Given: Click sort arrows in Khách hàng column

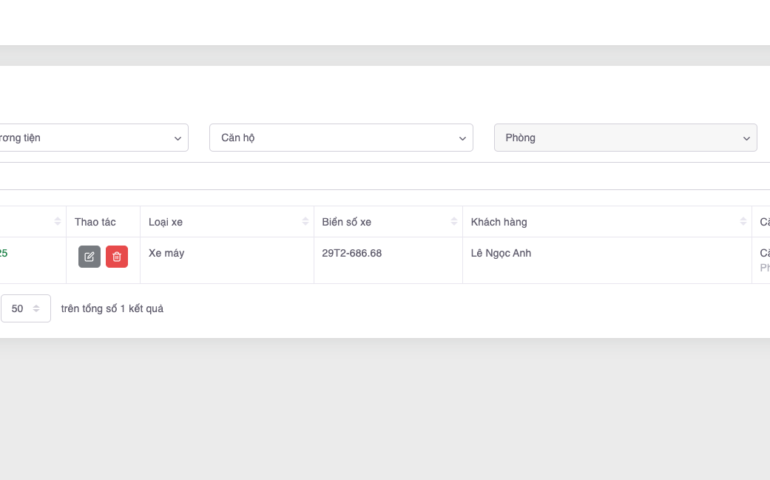Looking at the screenshot, I should coord(743,221).
